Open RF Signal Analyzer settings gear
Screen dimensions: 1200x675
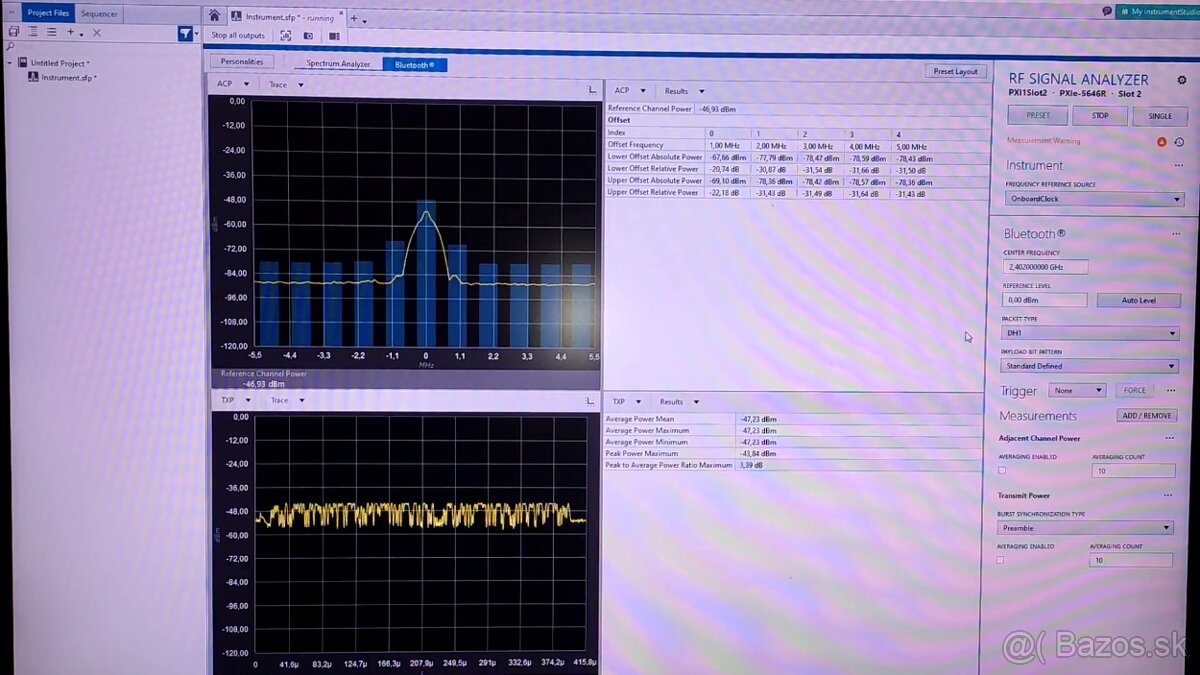coord(1182,79)
